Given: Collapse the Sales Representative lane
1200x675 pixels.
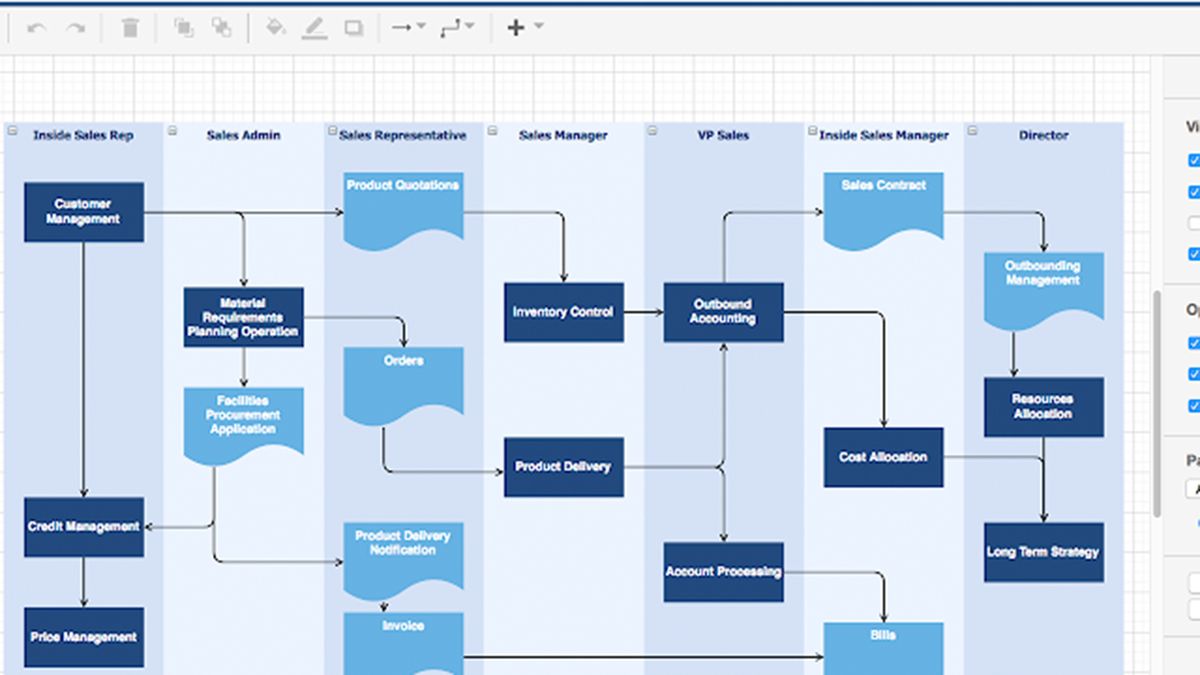Looking at the screenshot, I should tap(331, 129).
